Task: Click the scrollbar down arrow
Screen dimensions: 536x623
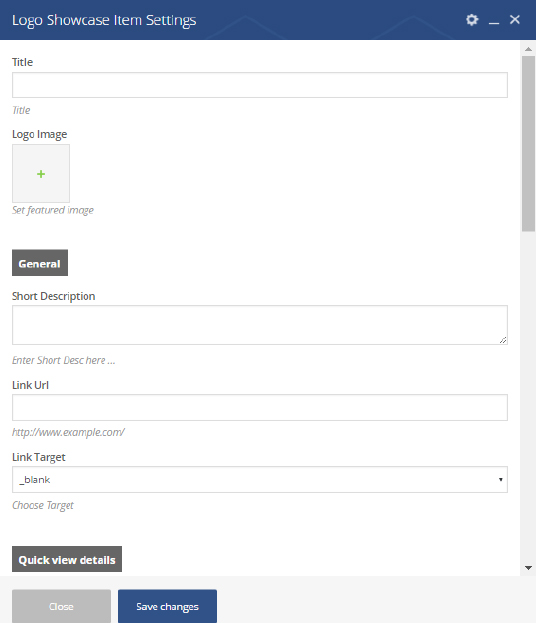Action: (528, 568)
